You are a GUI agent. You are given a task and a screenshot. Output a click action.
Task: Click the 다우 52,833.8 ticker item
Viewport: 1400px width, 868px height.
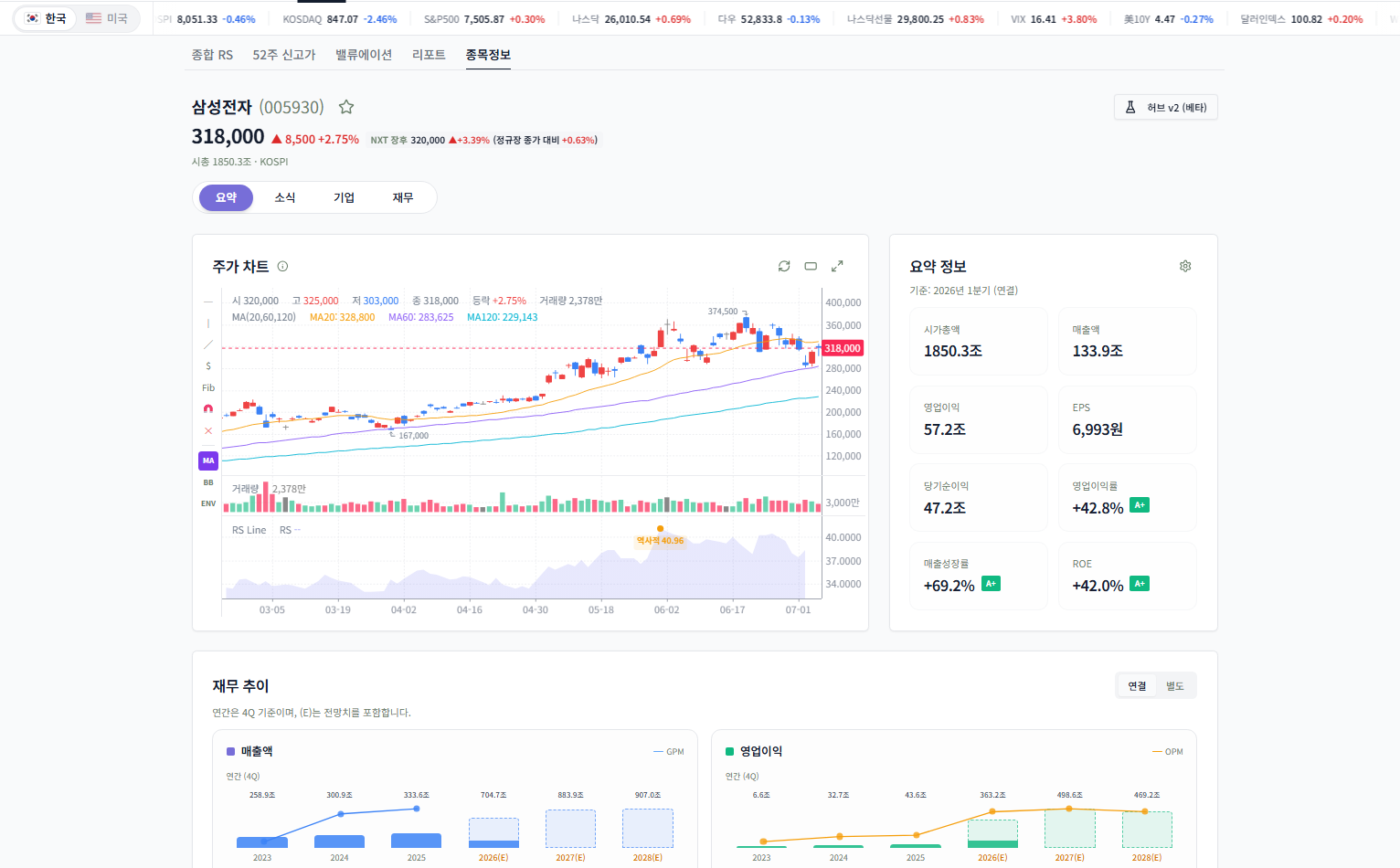point(769,19)
